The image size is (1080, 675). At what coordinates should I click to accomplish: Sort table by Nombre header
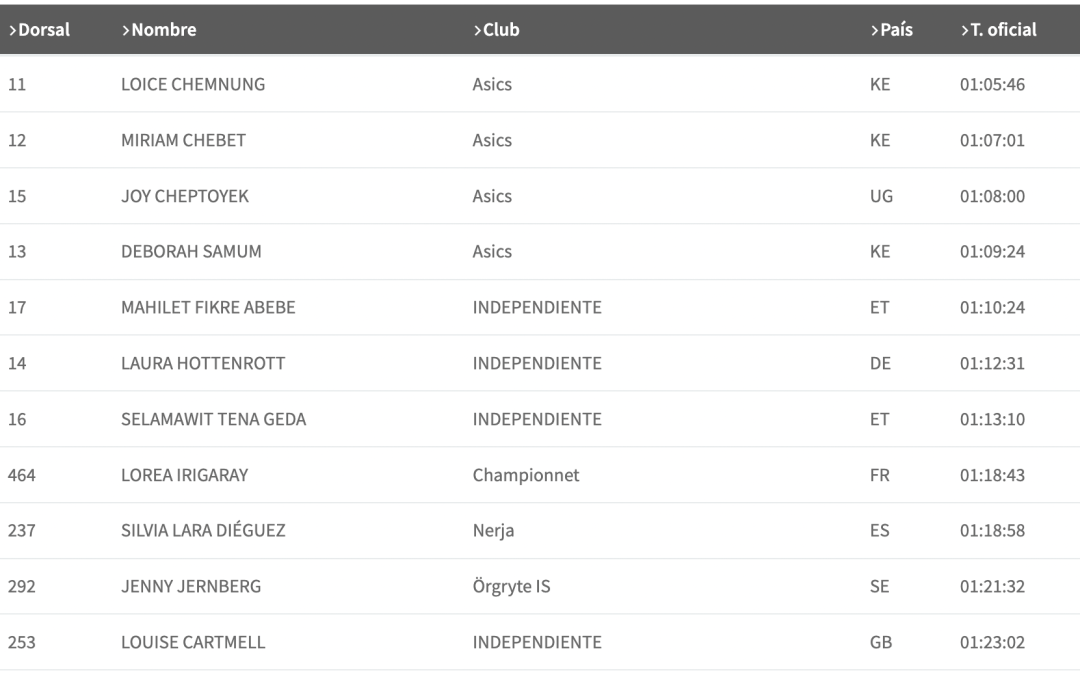click(x=159, y=30)
